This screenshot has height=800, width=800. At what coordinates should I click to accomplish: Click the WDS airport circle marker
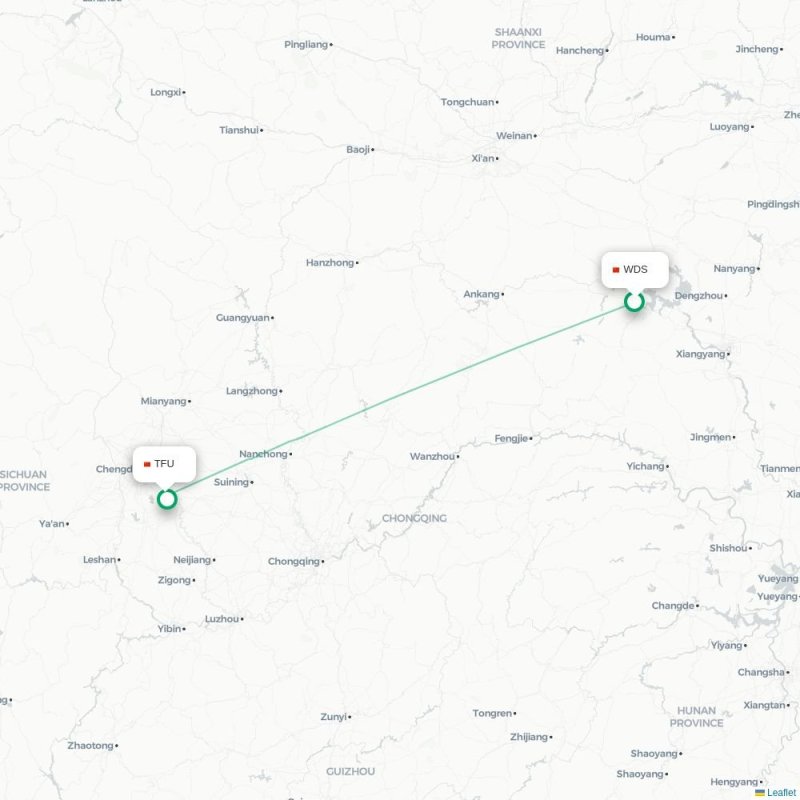(634, 302)
